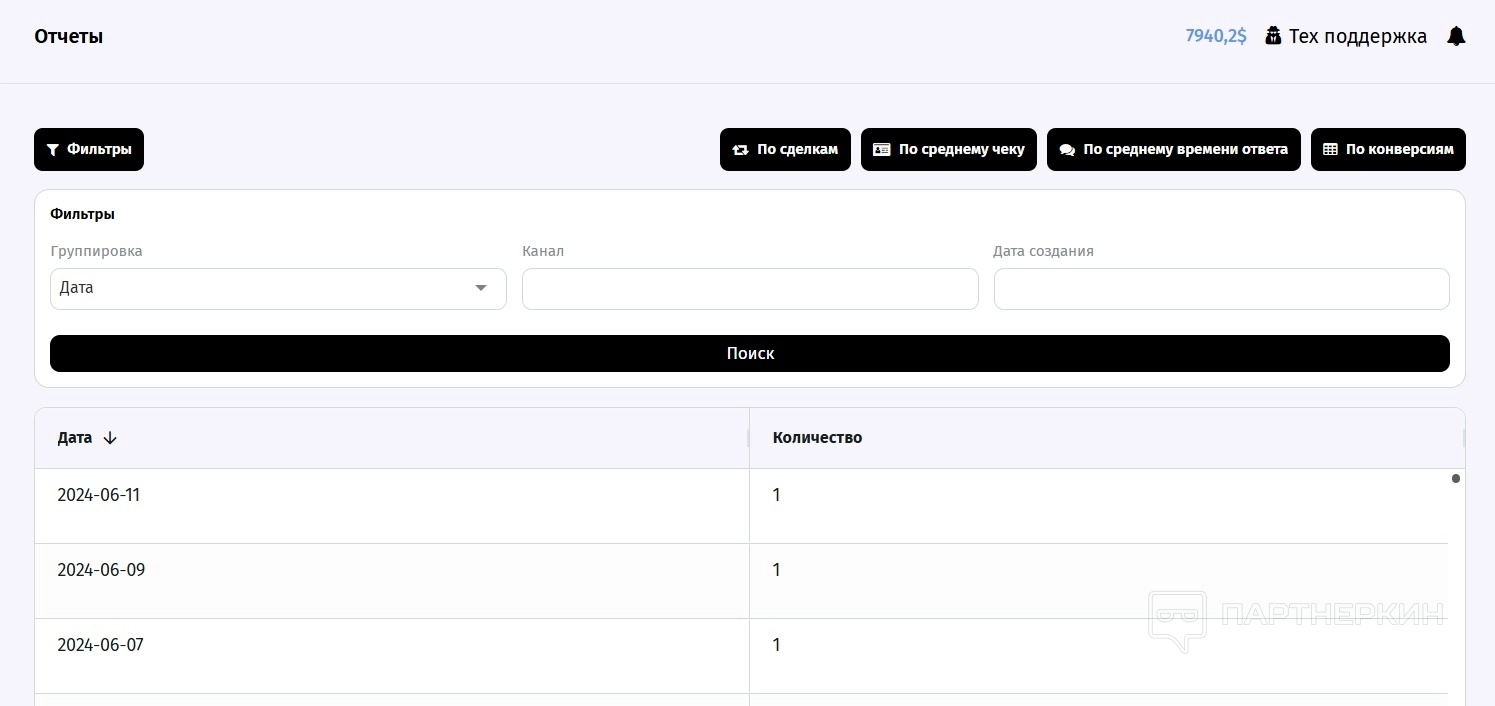Viewport: 1495px width, 706px height.
Task: Expand grouping options via the caret arrow
Action: coord(481,288)
